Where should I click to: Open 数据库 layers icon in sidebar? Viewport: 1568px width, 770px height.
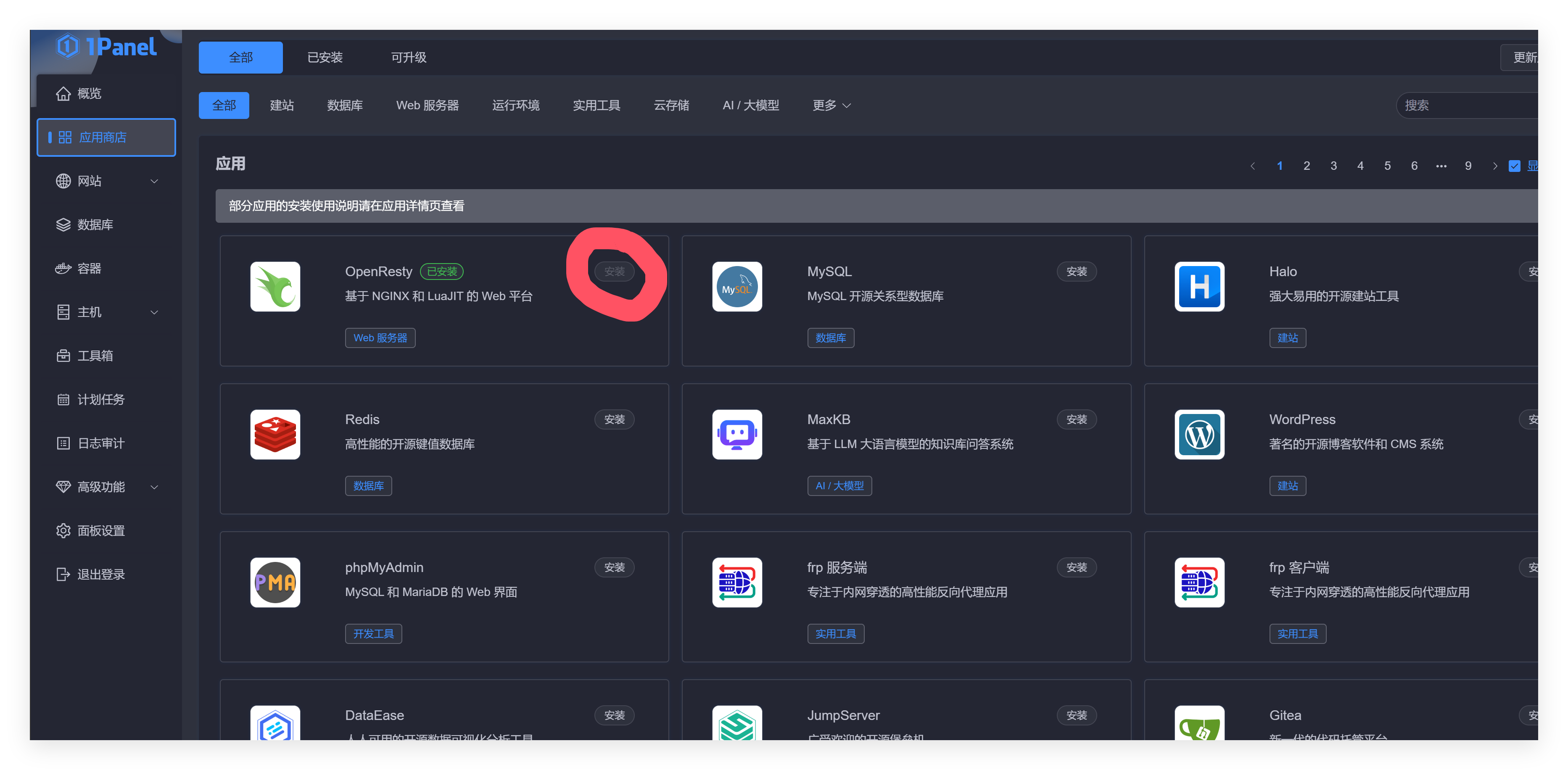pyautogui.click(x=63, y=224)
